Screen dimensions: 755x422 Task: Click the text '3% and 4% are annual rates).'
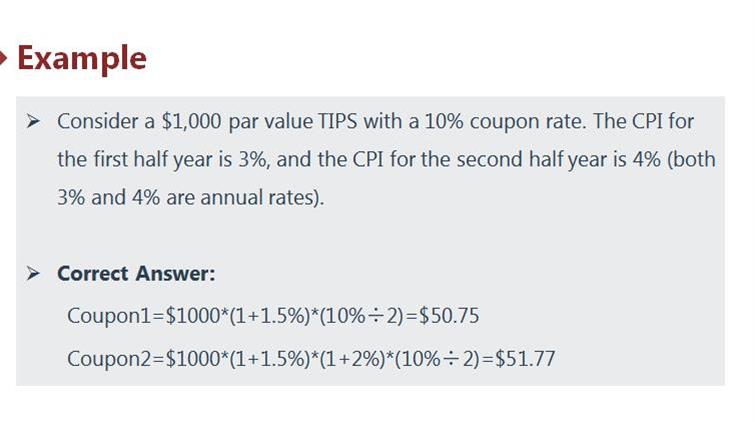(190, 197)
